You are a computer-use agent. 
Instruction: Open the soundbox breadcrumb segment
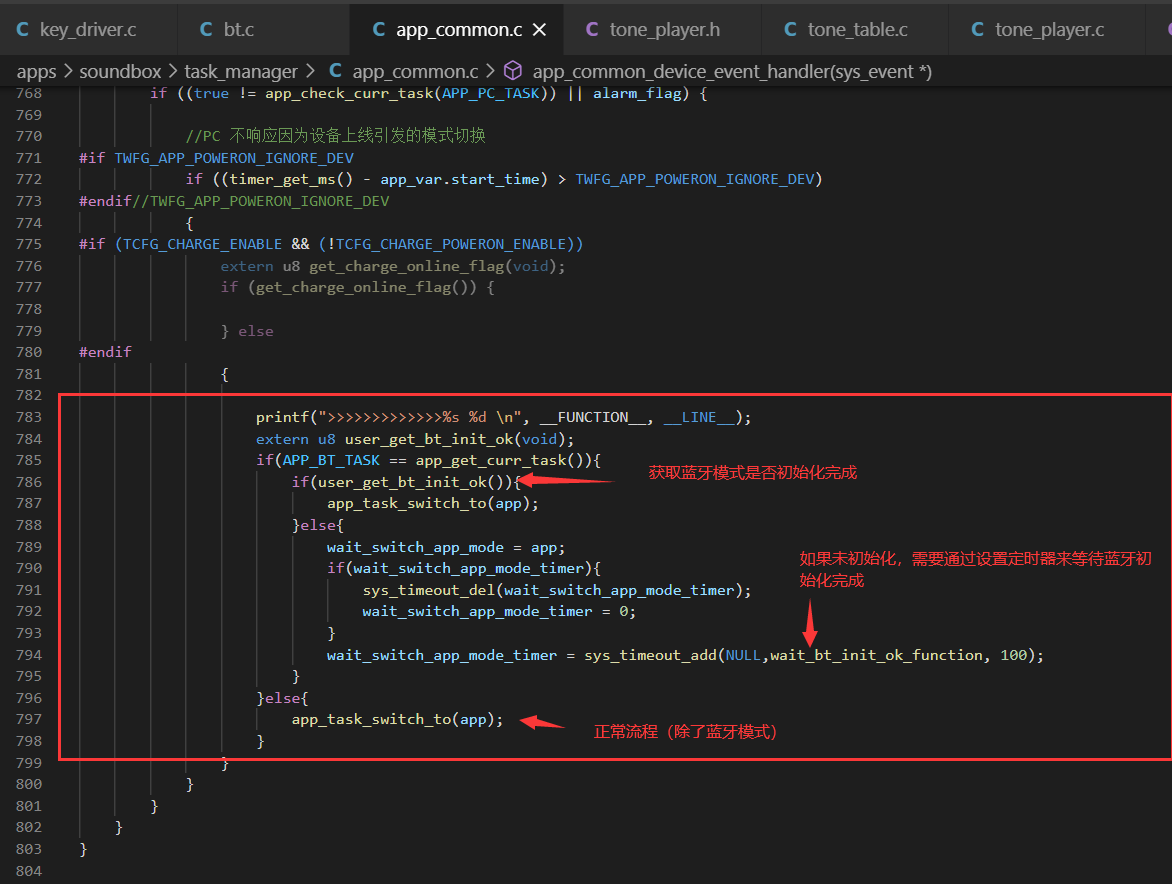coord(120,72)
